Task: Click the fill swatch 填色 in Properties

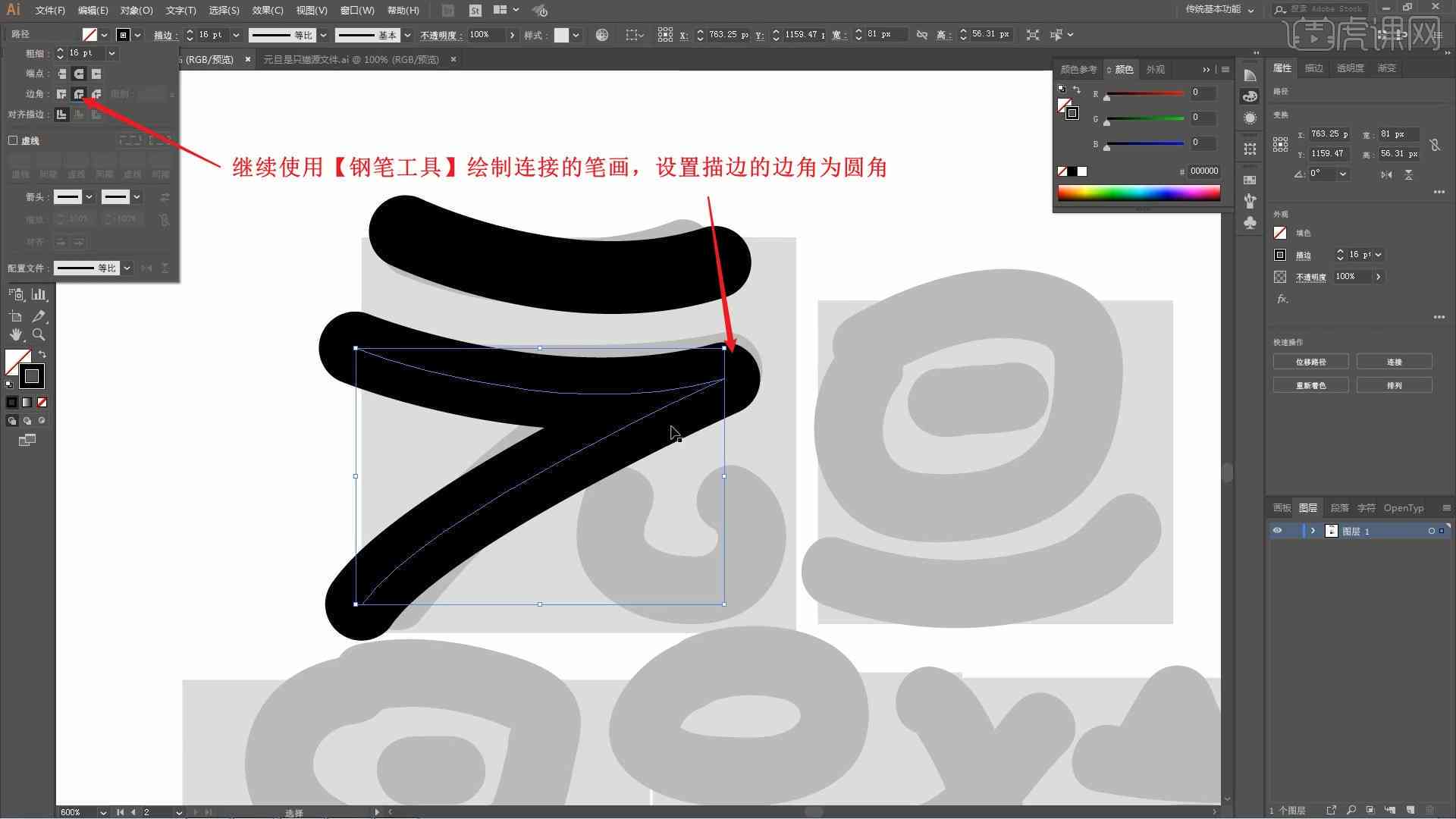Action: coord(1280,233)
